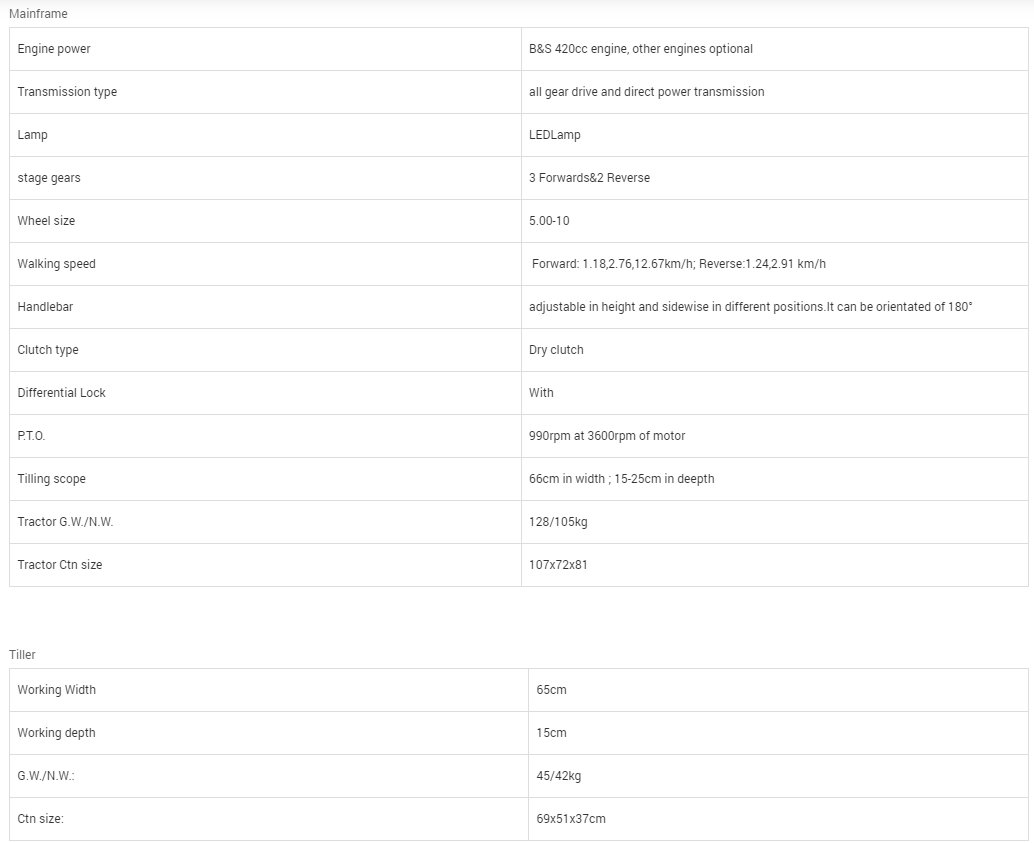This screenshot has width=1034, height=843.
Task: Click the Transmission type row label
Action: [67, 92]
